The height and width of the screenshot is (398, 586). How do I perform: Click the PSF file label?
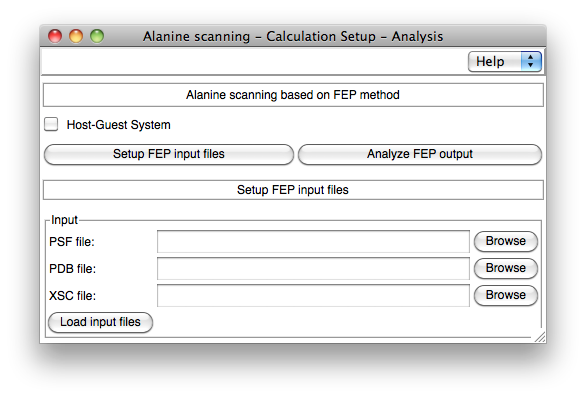pos(72,242)
